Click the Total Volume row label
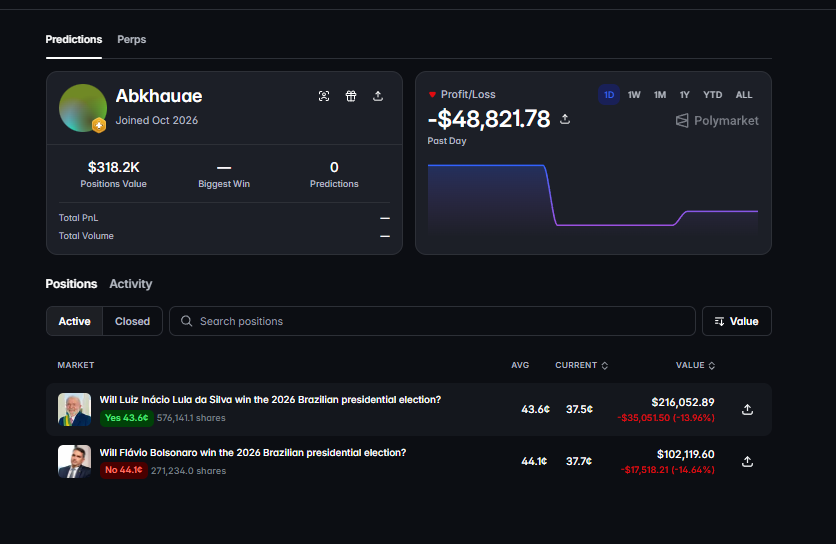Viewport: 836px width, 544px height. coord(86,236)
